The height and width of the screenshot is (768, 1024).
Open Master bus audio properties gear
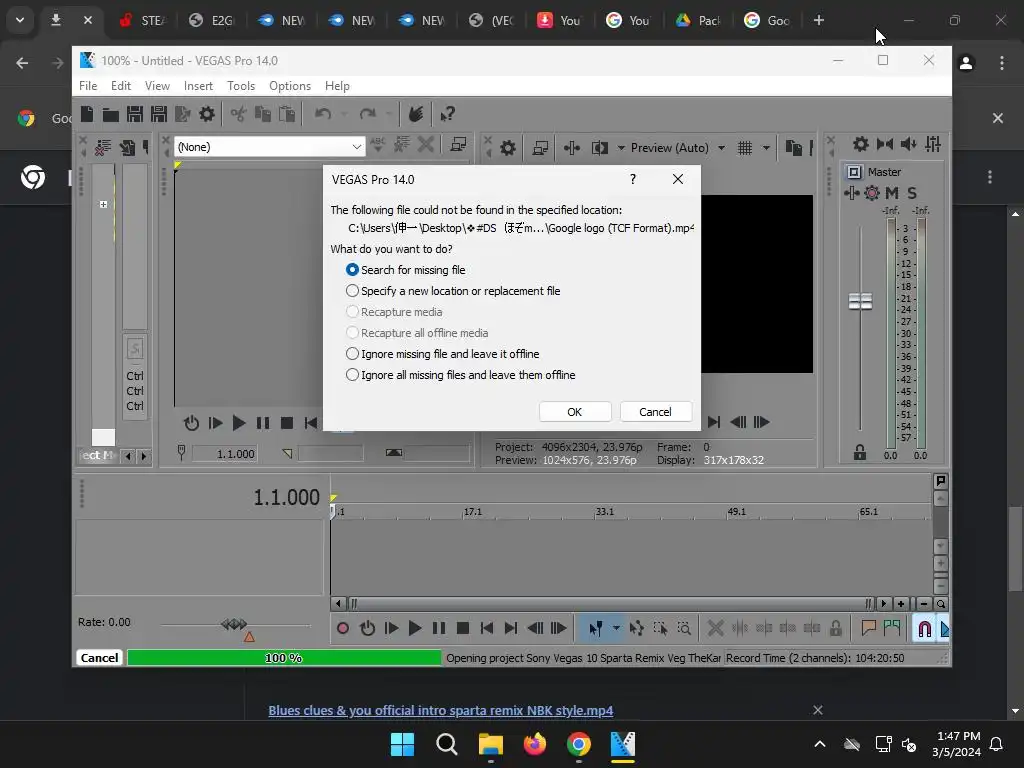pos(861,144)
